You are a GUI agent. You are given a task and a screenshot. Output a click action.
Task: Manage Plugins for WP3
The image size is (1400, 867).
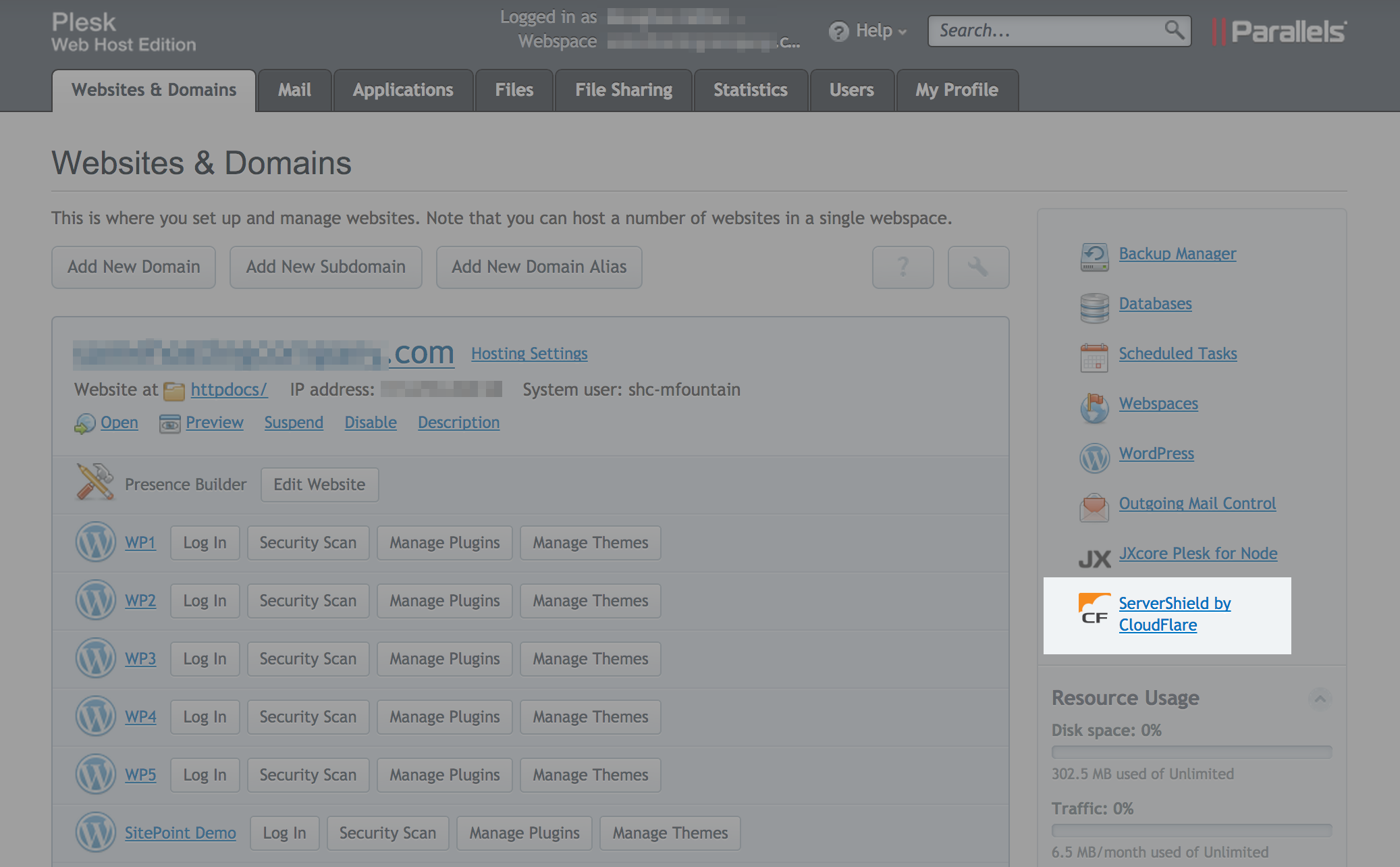(x=445, y=659)
